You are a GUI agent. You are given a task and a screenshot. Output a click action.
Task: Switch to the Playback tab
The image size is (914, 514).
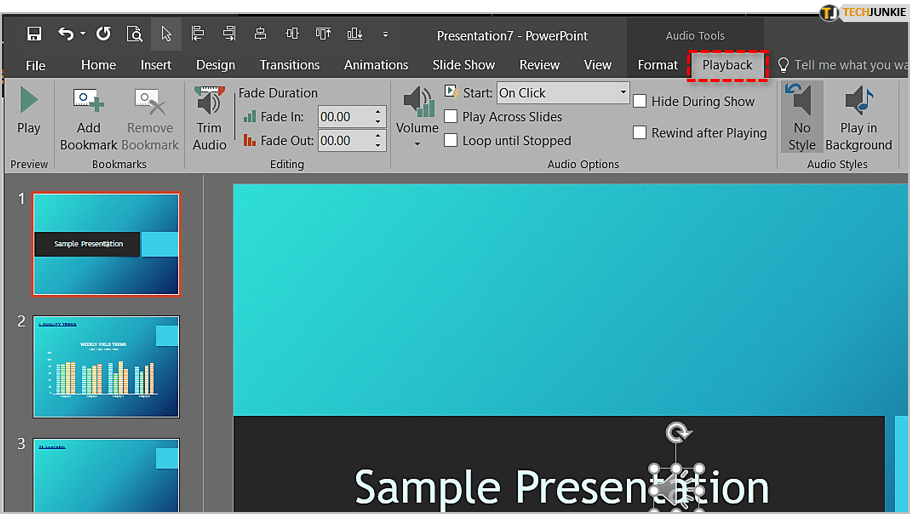point(727,65)
